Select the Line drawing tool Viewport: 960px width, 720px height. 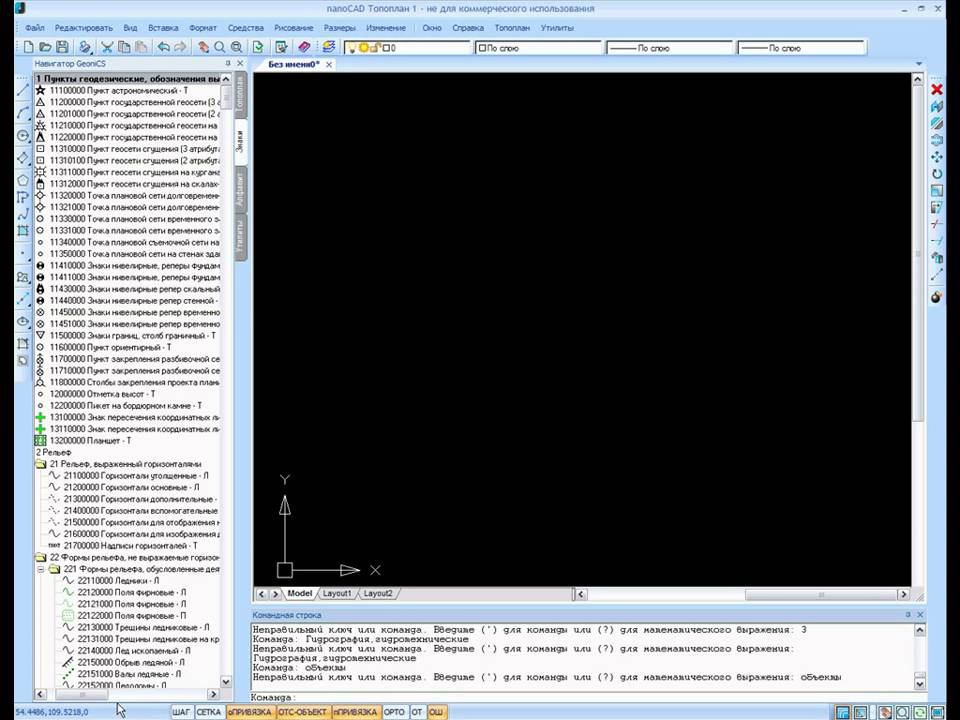click(x=23, y=90)
